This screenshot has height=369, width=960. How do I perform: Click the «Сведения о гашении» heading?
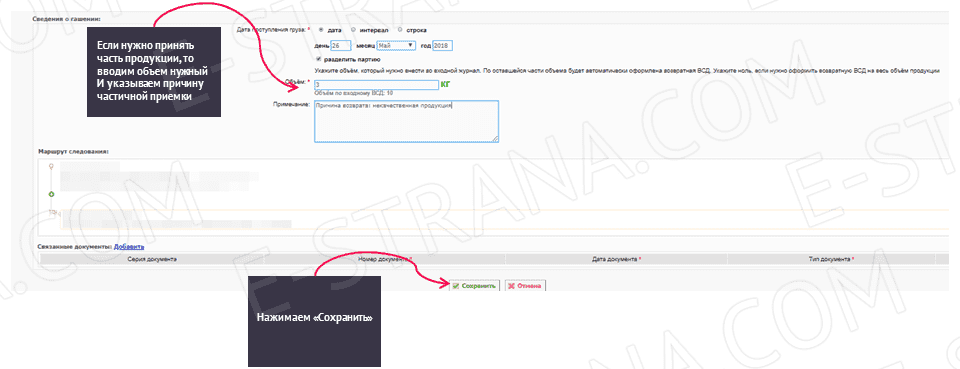point(66,19)
